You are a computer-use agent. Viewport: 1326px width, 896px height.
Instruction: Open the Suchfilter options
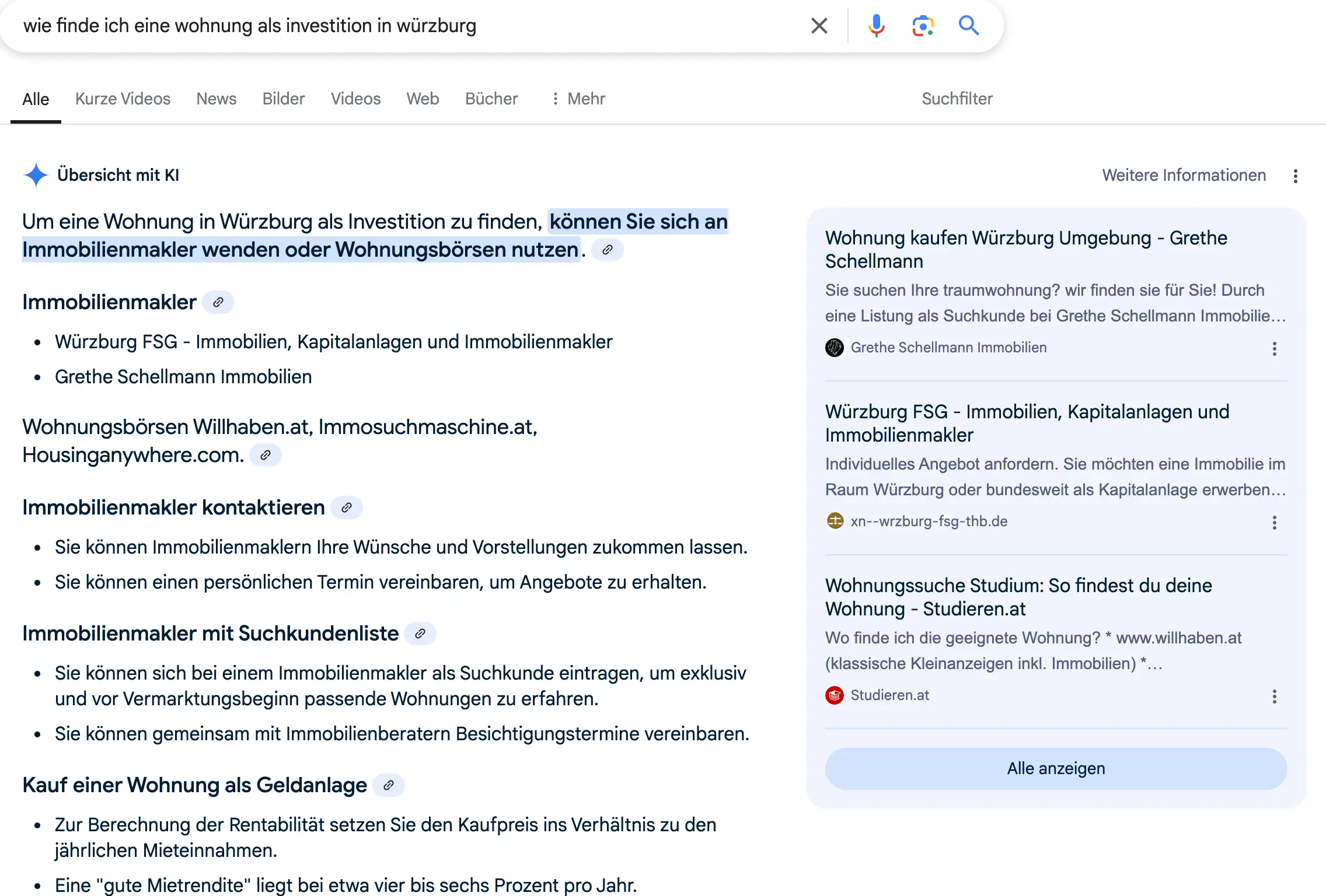pos(957,99)
